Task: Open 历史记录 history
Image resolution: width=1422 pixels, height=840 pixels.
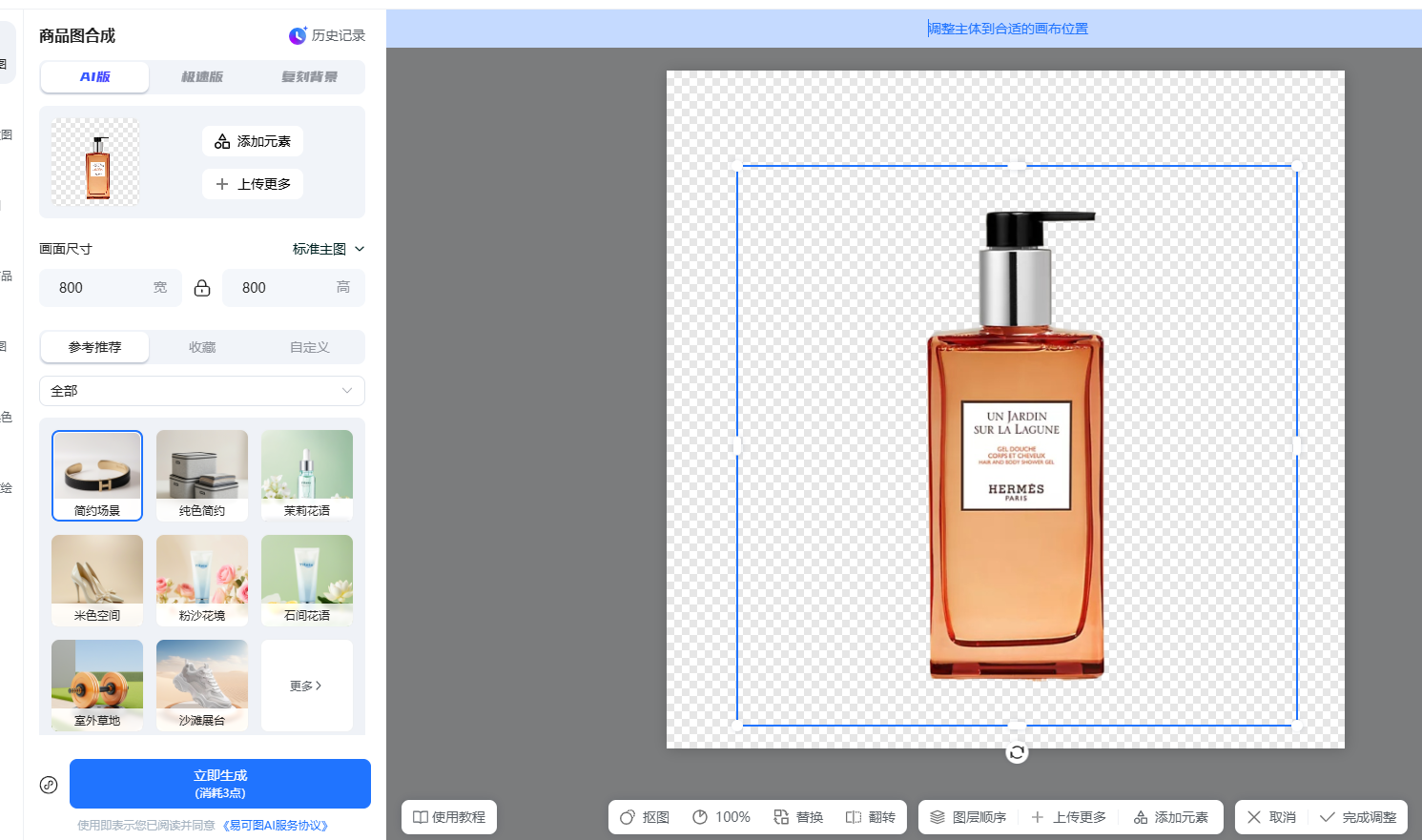Action: (327, 35)
